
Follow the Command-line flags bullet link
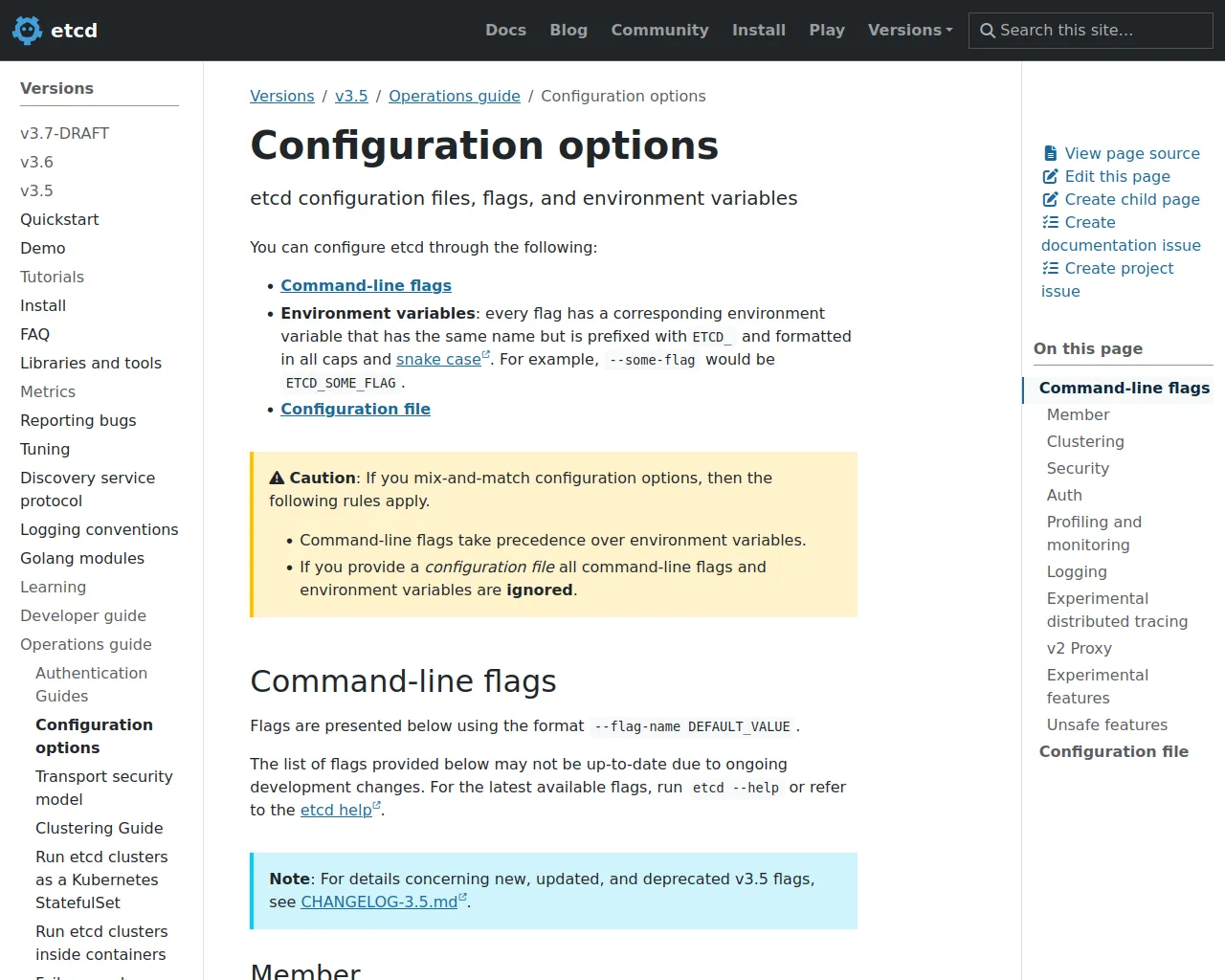pos(366,285)
